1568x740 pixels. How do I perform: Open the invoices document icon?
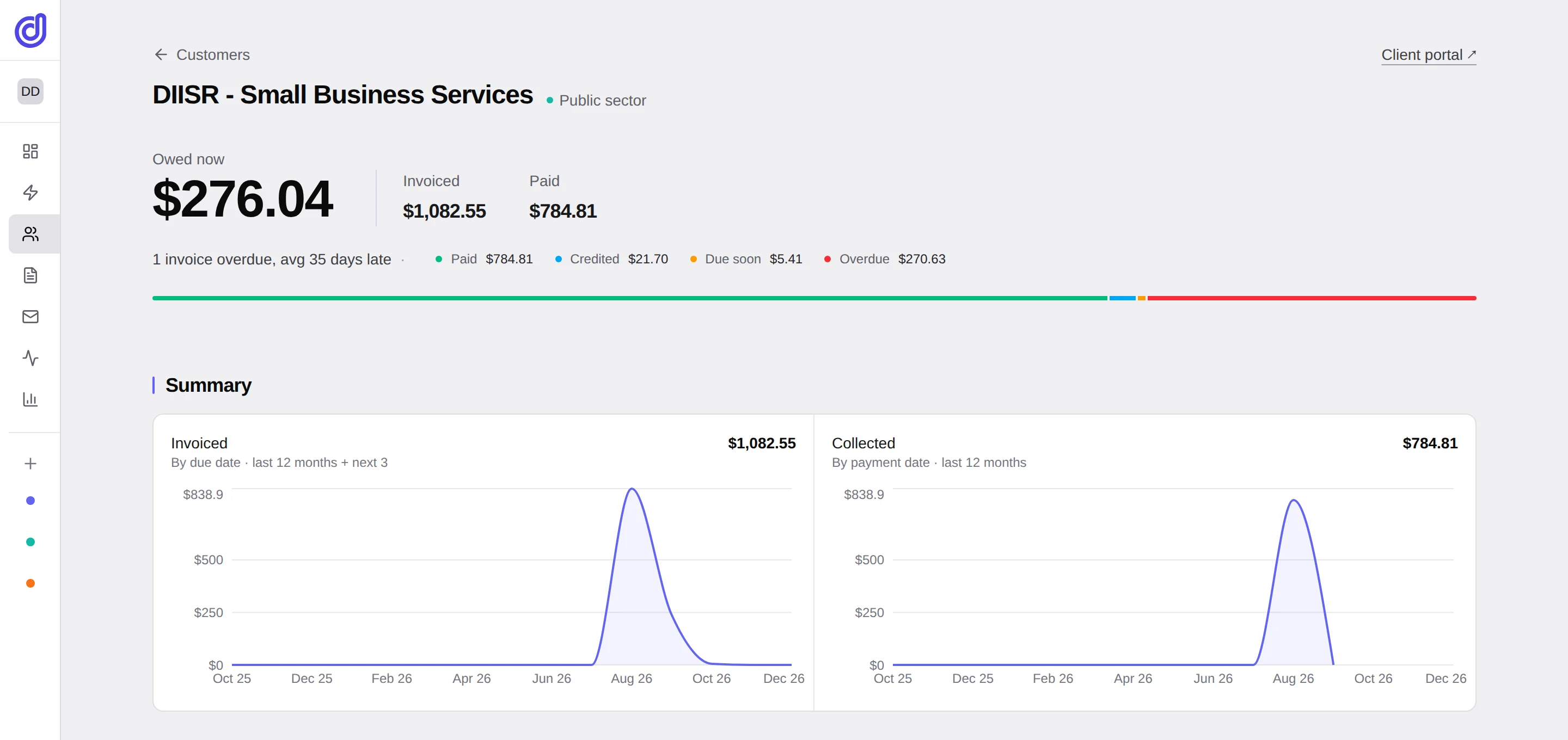pos(30,275)
